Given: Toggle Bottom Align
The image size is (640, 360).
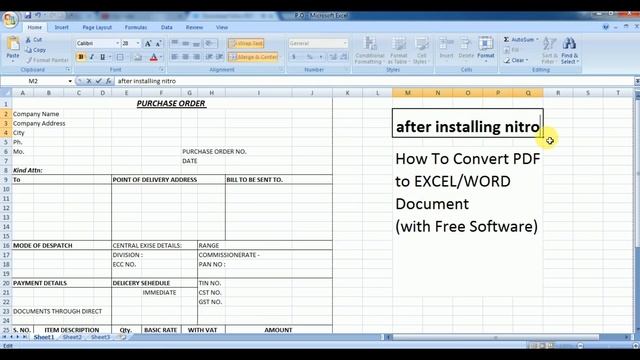Looking at the screenshot, I should 196,43.
